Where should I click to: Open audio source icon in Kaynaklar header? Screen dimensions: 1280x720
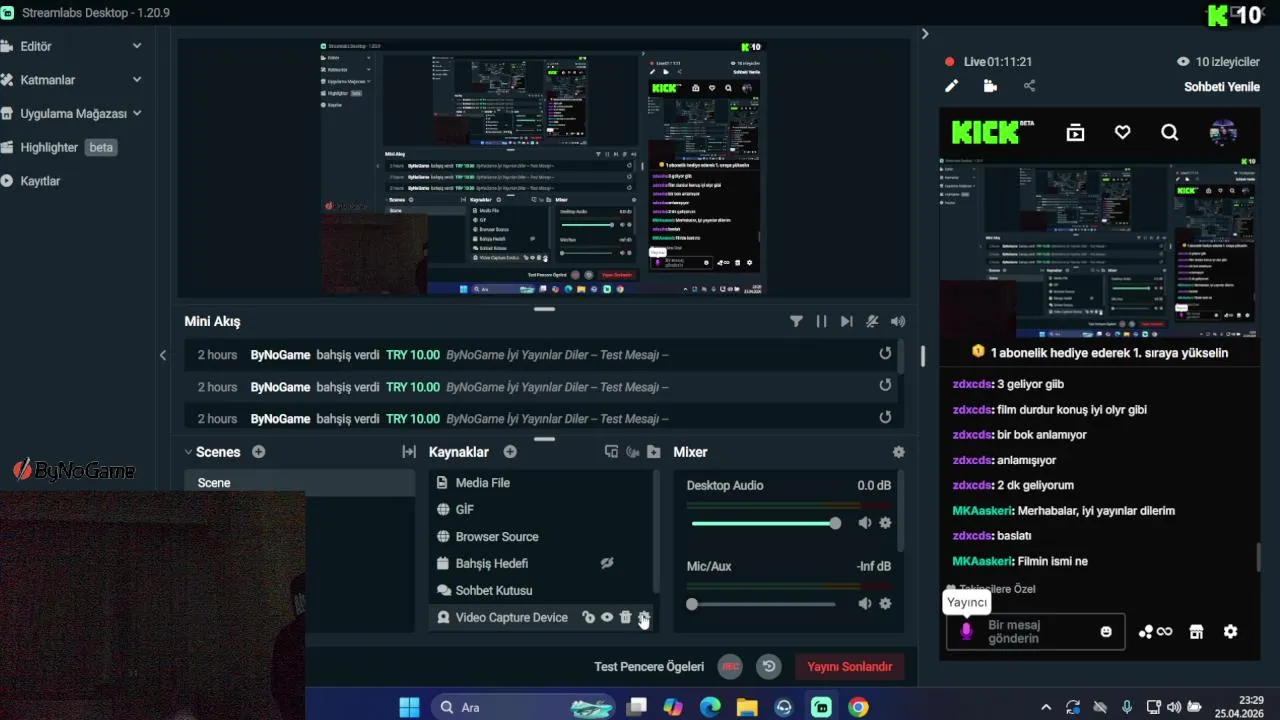coord(632,452)
